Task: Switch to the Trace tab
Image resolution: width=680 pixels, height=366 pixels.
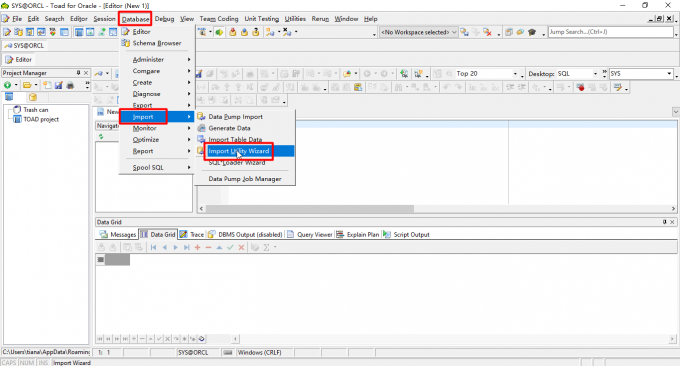Action: [192, 235]
